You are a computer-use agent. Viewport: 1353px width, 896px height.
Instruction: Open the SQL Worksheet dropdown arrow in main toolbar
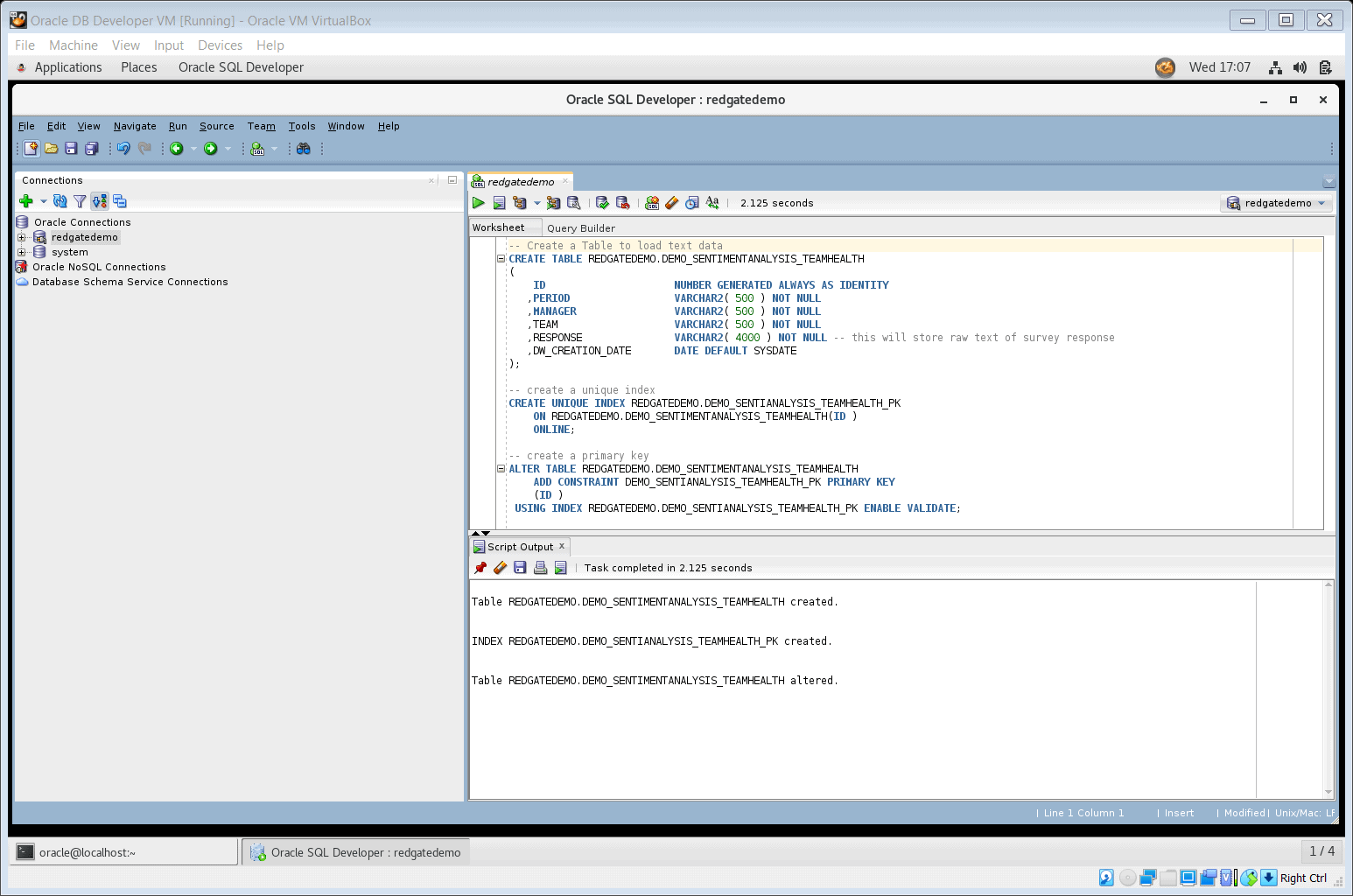coord(274,149)
